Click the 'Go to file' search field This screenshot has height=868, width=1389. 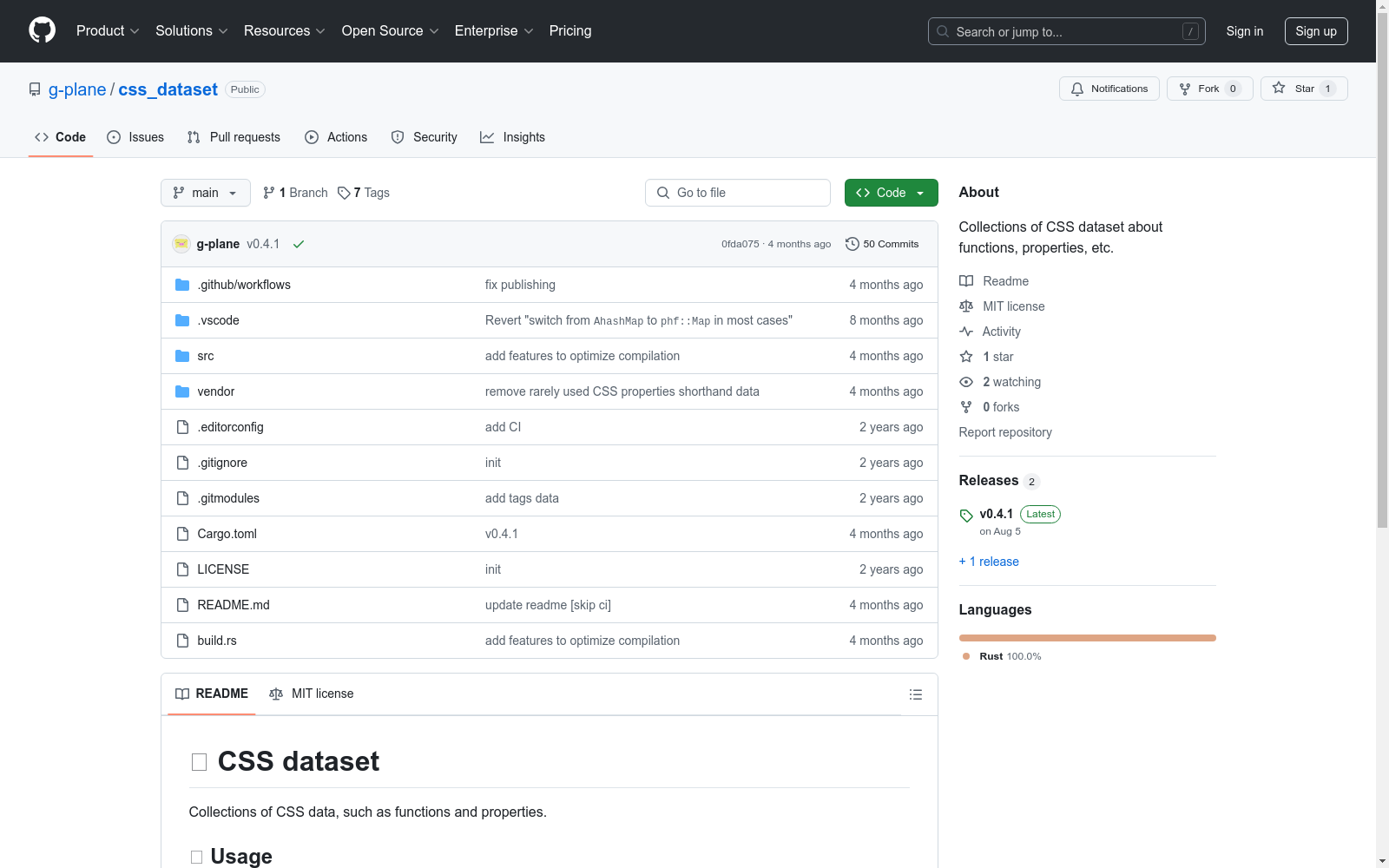click(738, 193)
